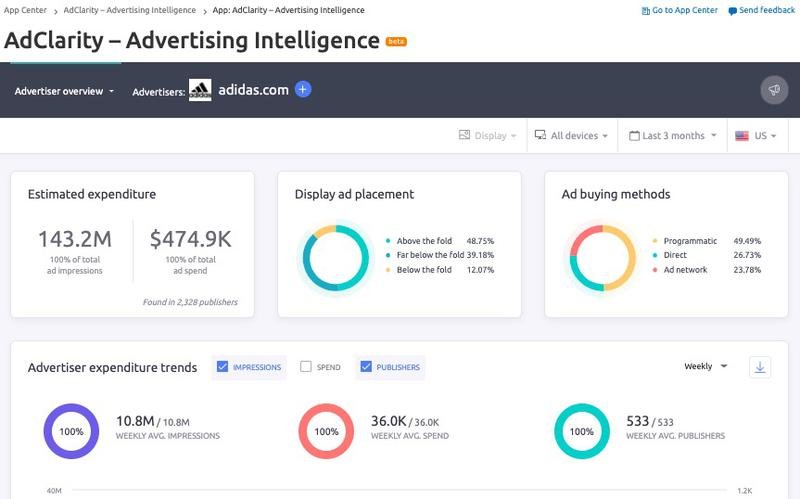Screen dimensions: 800x499
Task: Click the Programmatic legend dot
Action: [655, 241]
